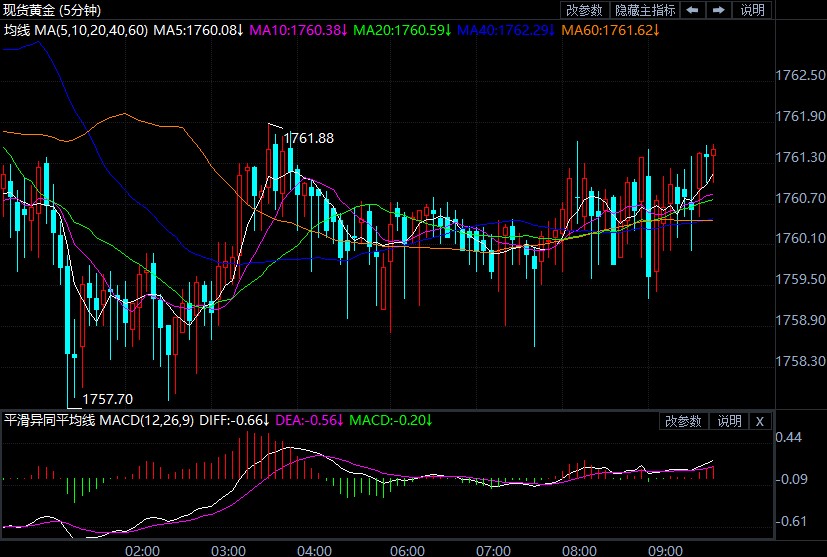Open 改参数 in the MACD panel
The image size is (827, 557).
tap(683, 421)
